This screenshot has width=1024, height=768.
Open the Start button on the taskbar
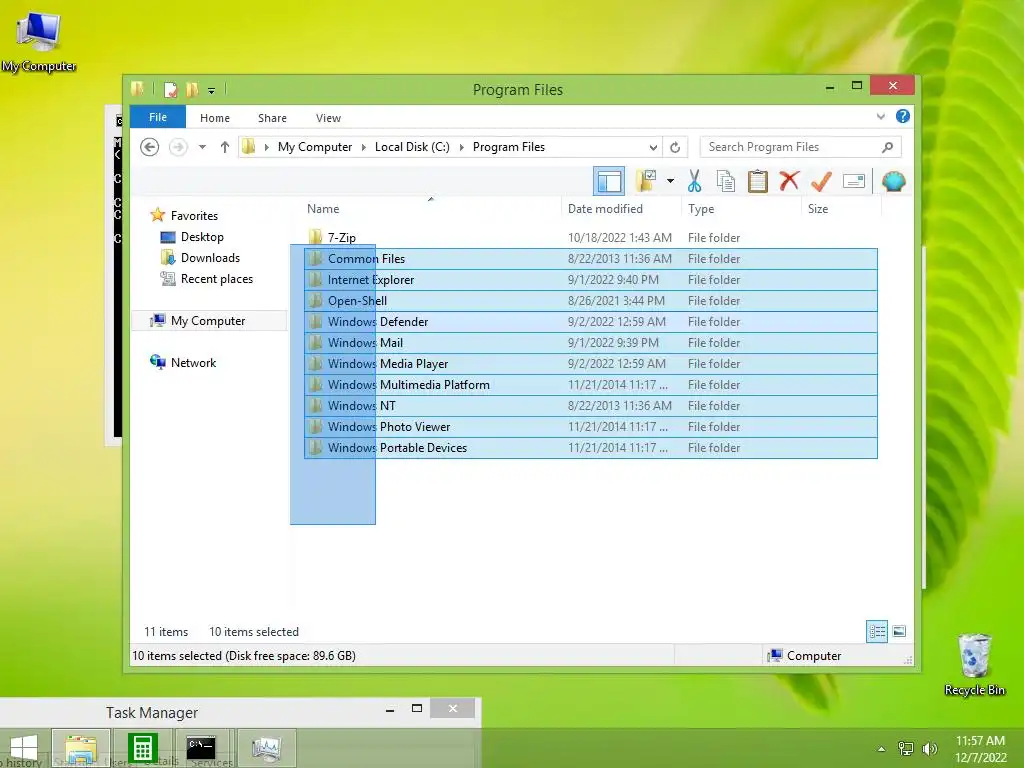pos(24,748)
